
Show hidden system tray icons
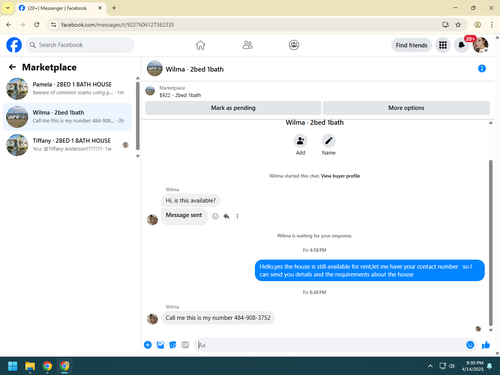tap(430, 366)
